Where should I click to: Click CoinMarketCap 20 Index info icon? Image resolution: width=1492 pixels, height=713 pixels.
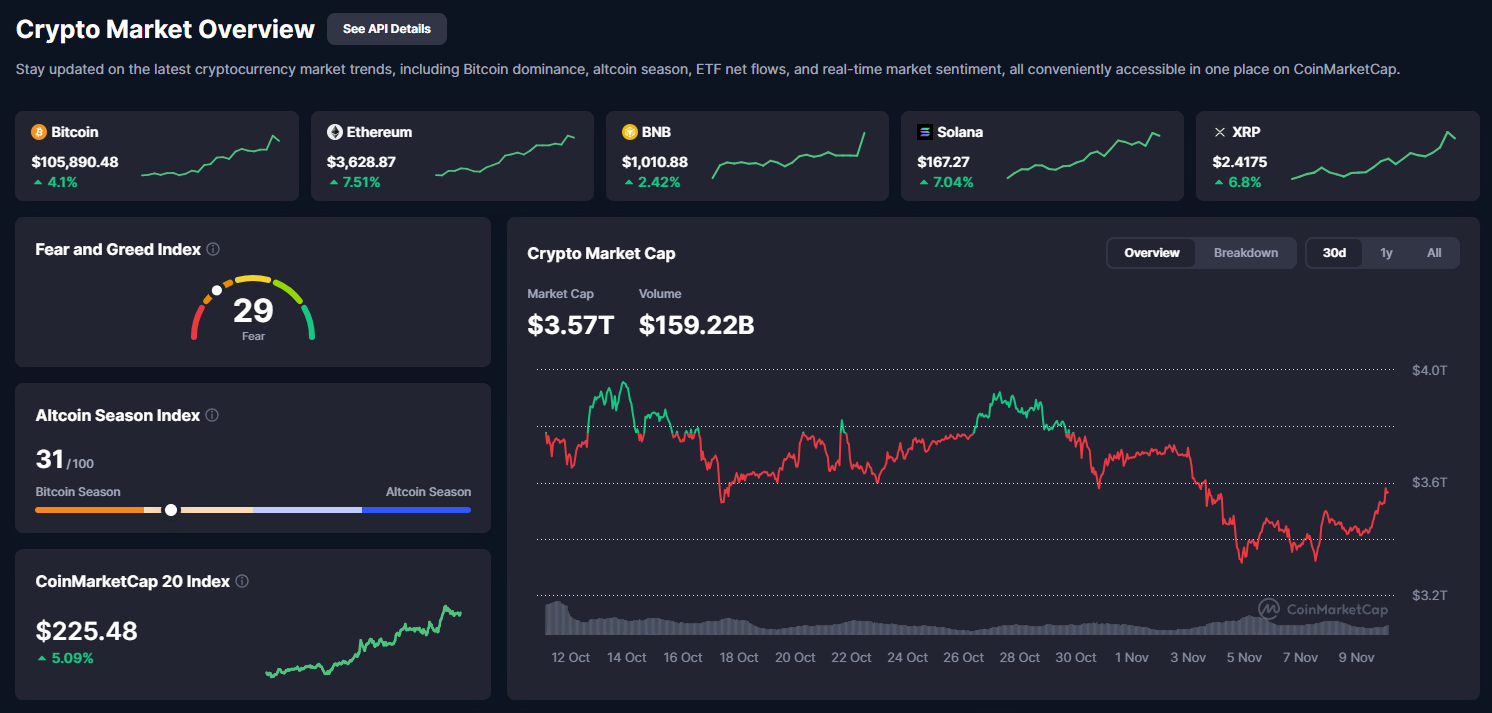[x=242, y=581]
